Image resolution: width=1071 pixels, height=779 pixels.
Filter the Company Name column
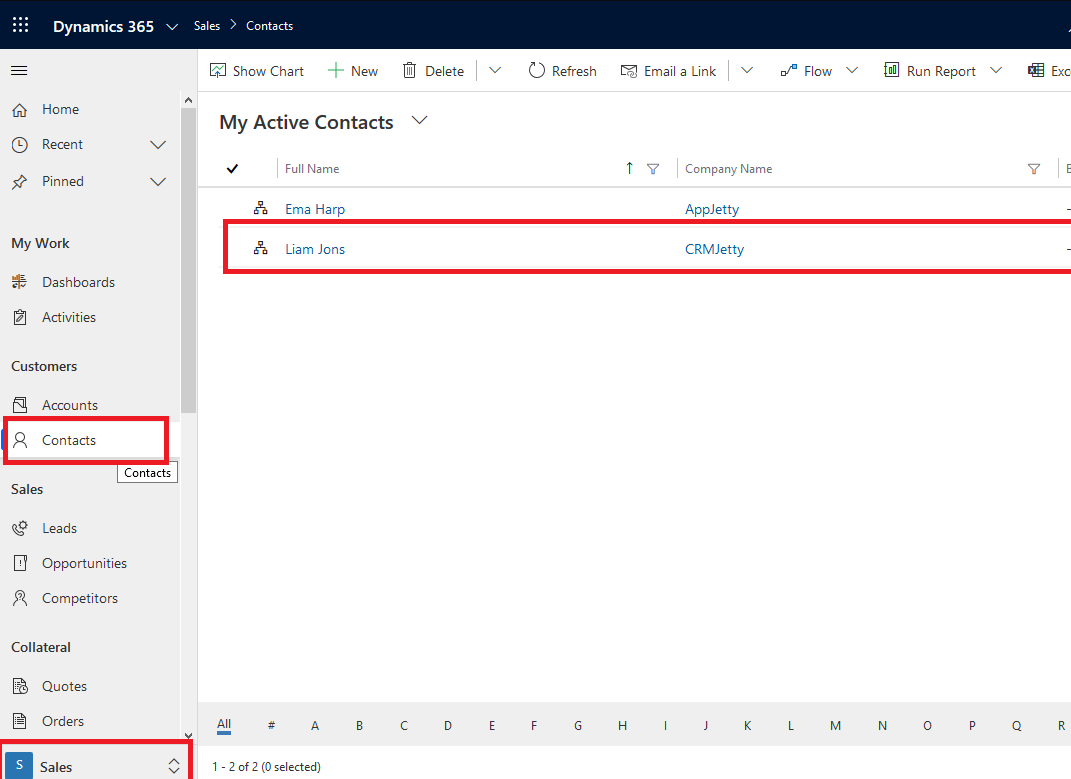point(1034,169)
